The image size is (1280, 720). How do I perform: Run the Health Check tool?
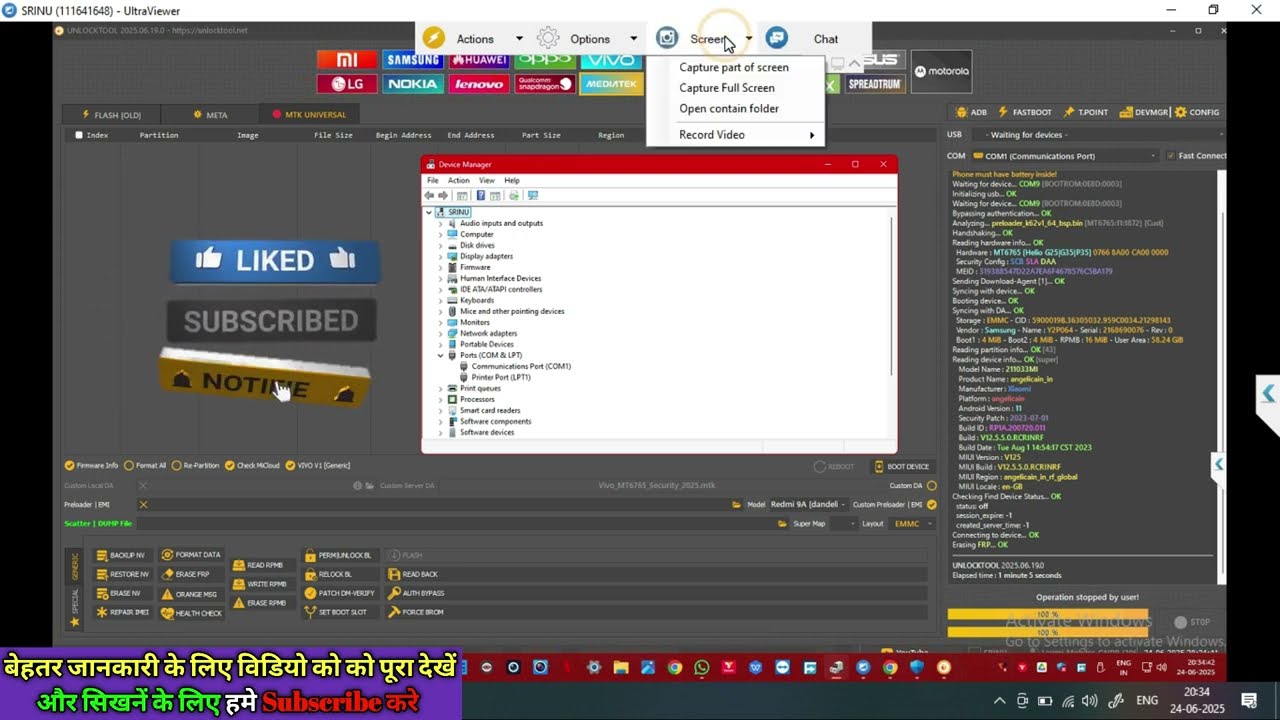coord(192,613)
